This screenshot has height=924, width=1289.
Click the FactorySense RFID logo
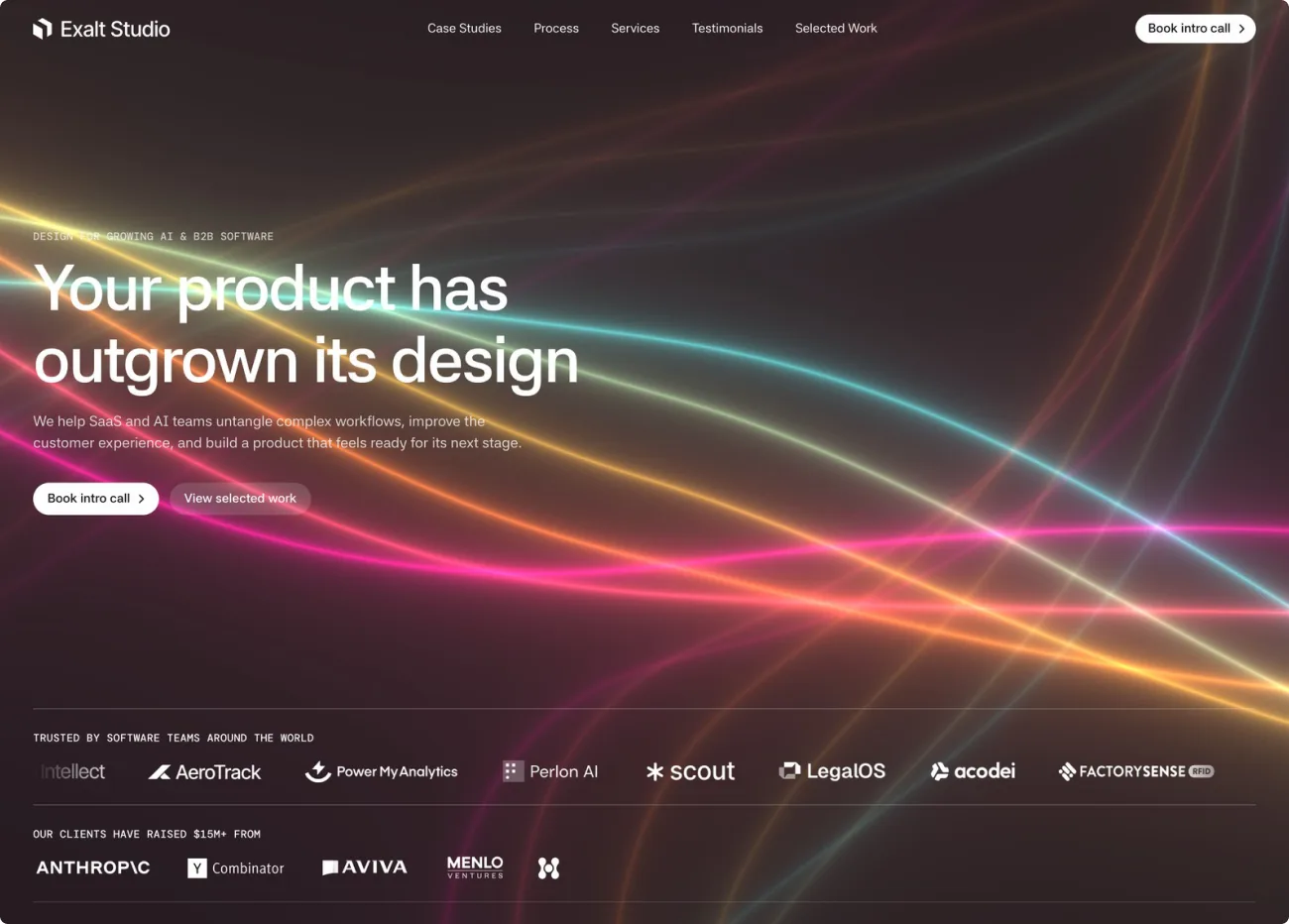pos(1136,771)
